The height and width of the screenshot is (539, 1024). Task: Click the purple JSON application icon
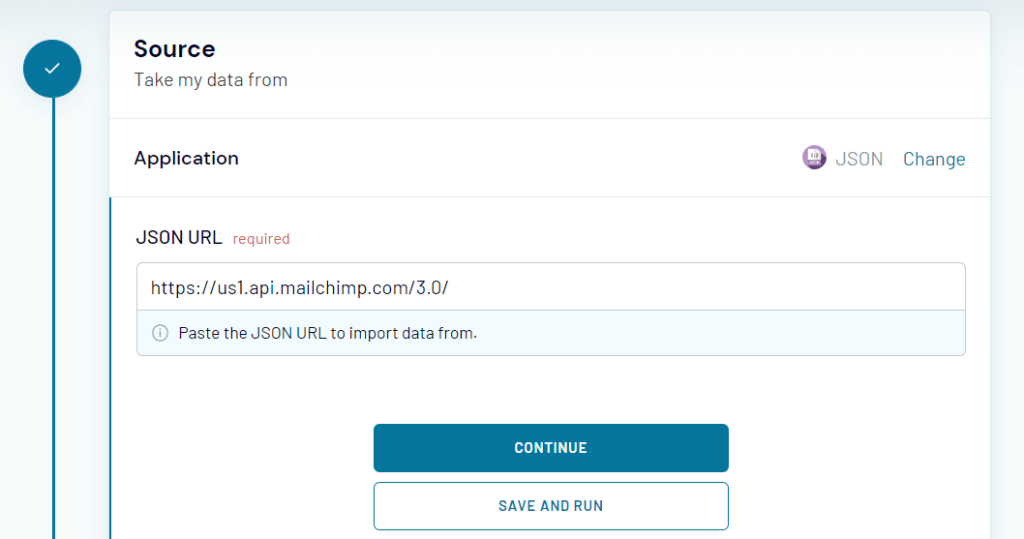tap(814, 158)
